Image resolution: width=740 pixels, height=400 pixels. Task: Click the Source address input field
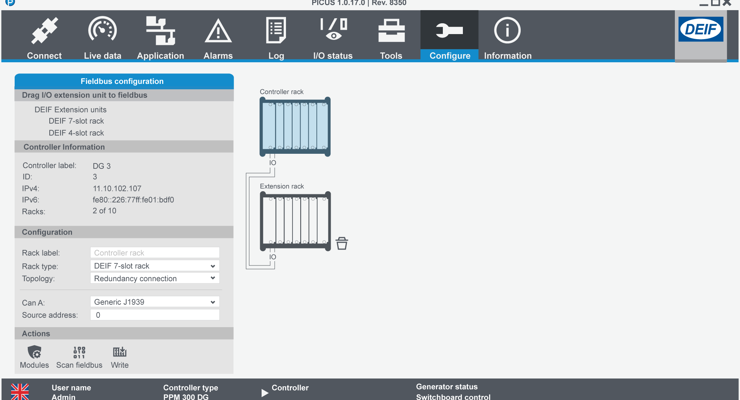click(x=154, y=315)
